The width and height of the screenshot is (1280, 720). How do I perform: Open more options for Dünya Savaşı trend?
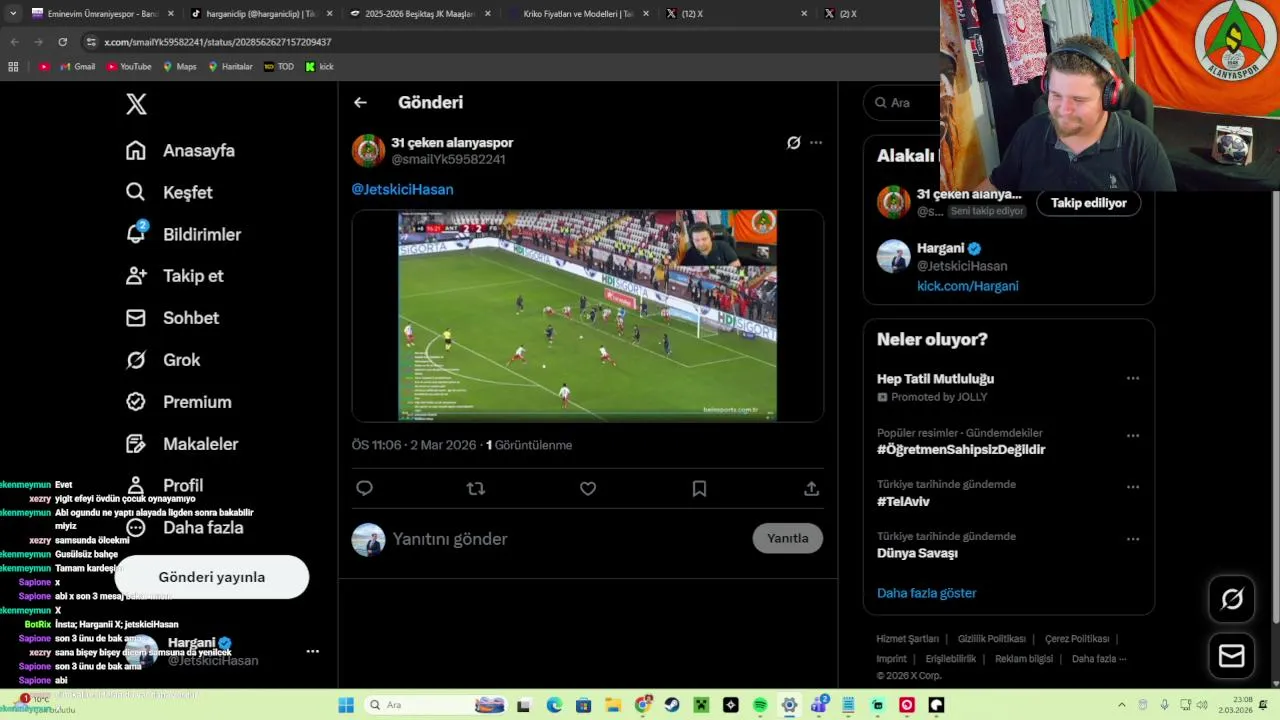1133,539
